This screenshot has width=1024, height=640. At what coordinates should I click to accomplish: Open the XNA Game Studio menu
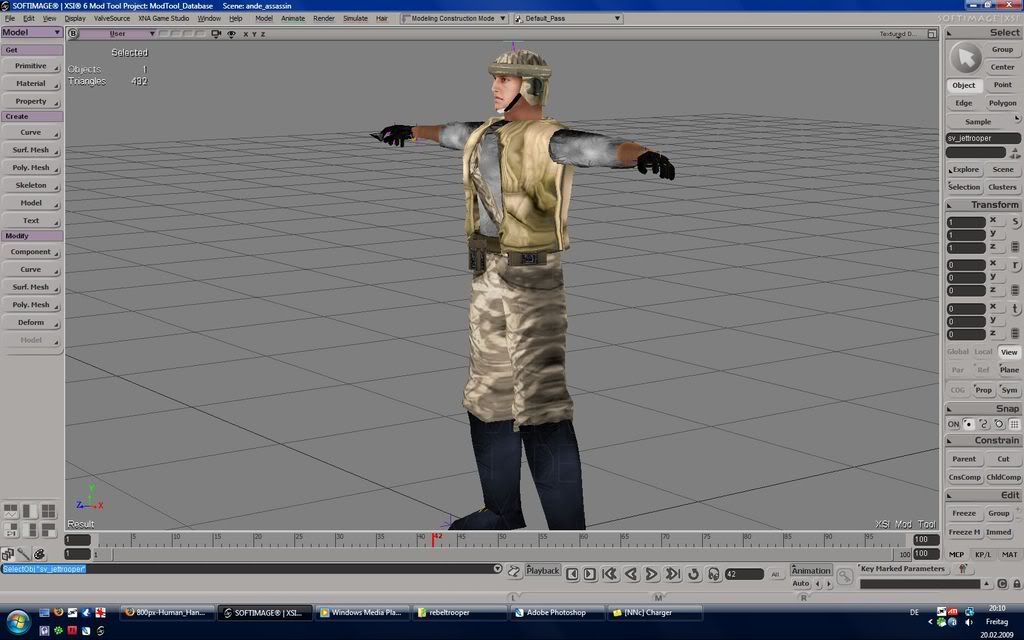tap(163, 18)
